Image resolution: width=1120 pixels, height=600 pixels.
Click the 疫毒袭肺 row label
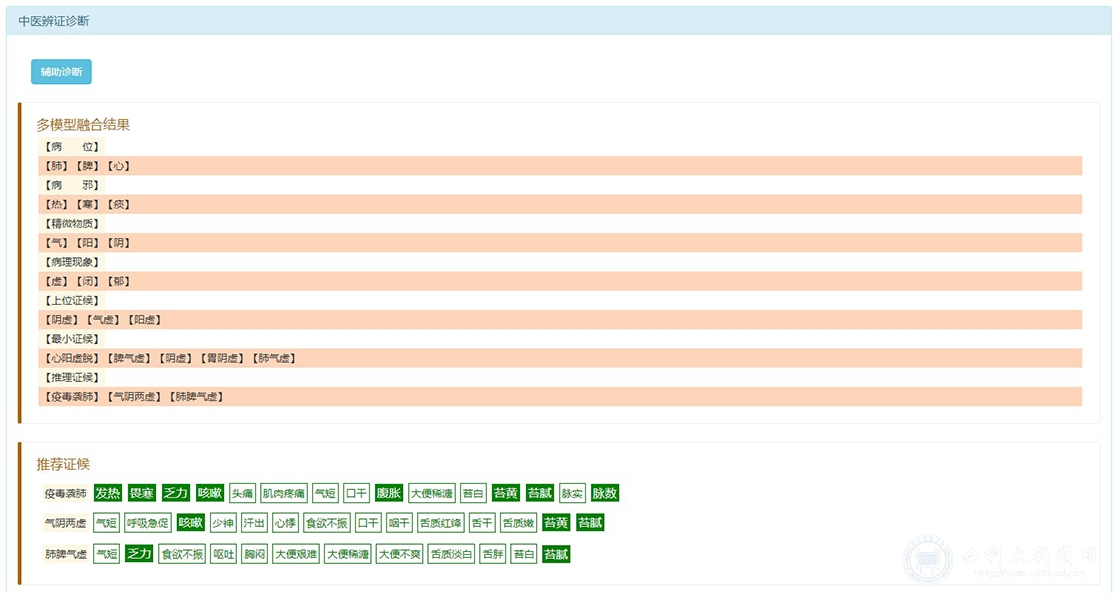pyautogui.click(x=65, y=494)
